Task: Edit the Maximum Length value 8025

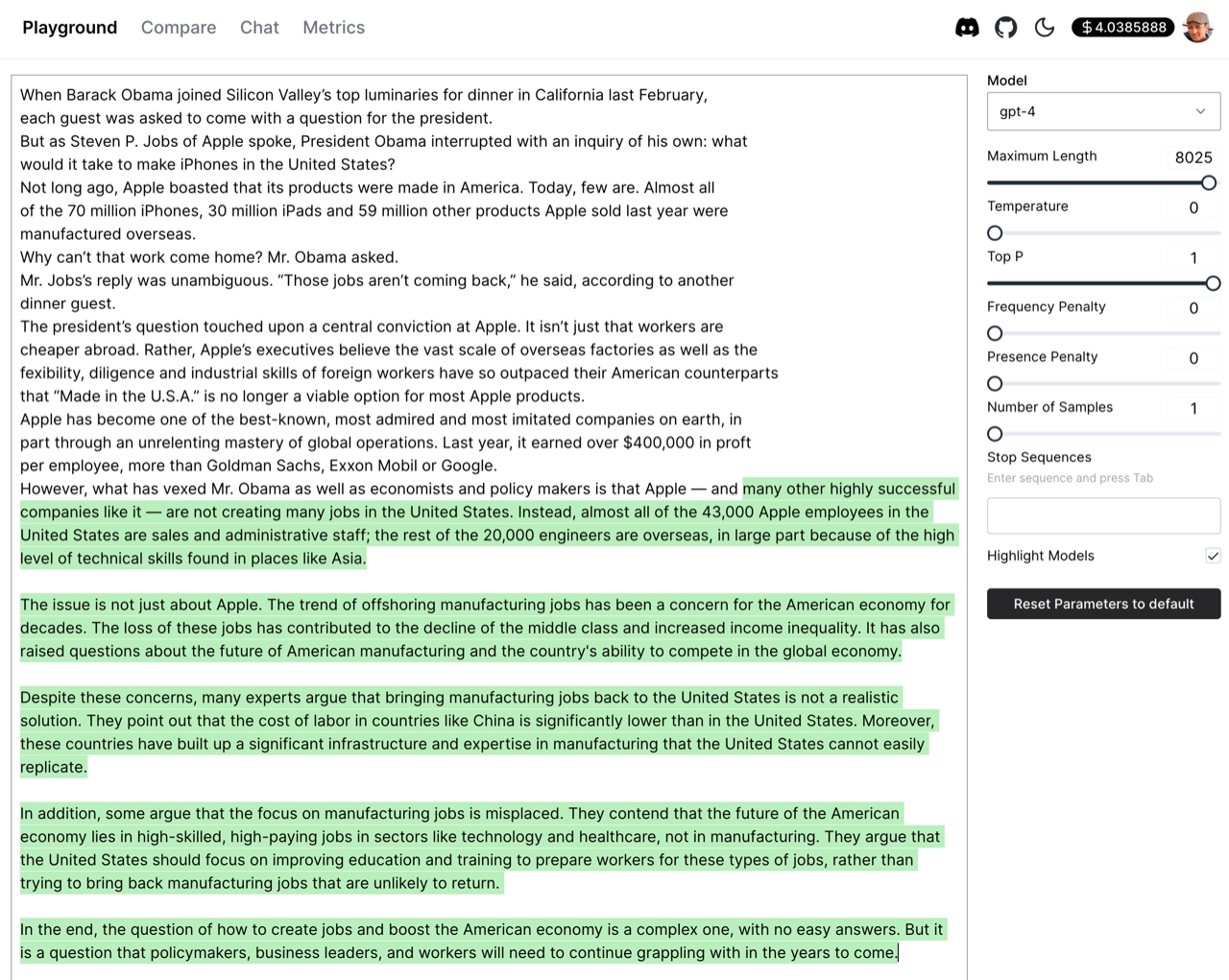Action: coord(1193,157)
